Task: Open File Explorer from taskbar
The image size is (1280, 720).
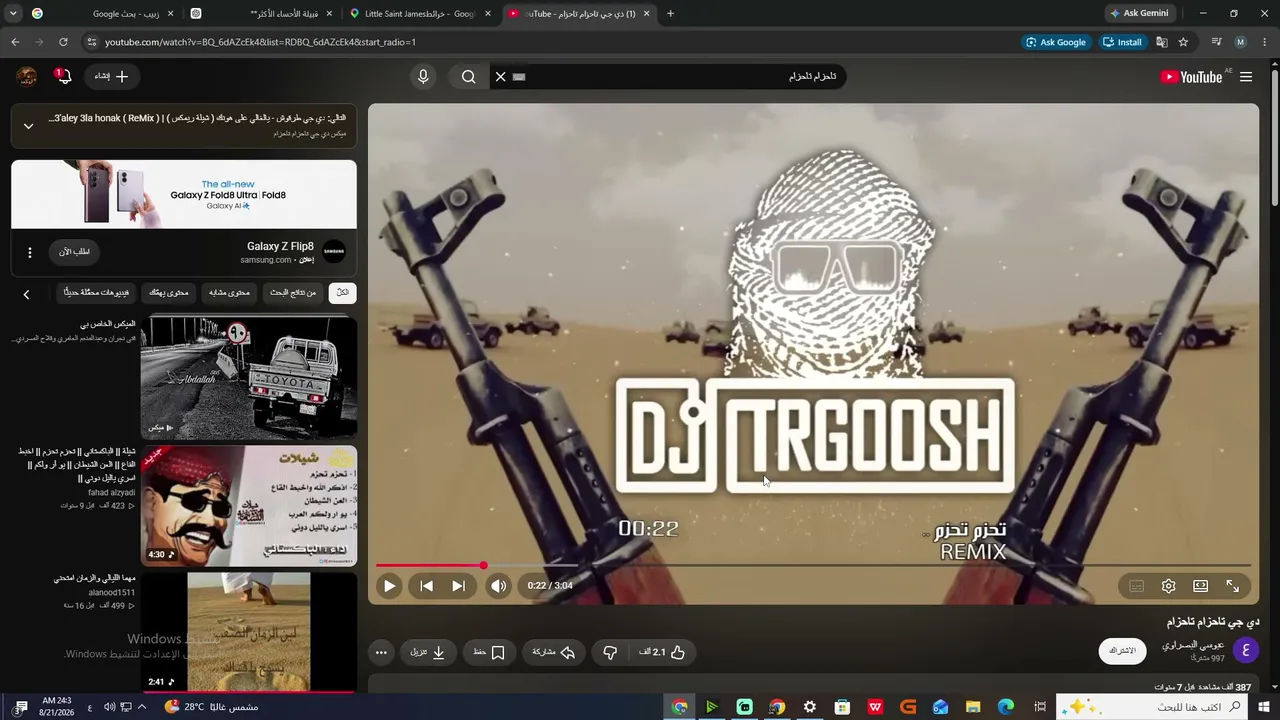Action: [x=973, y=707]
